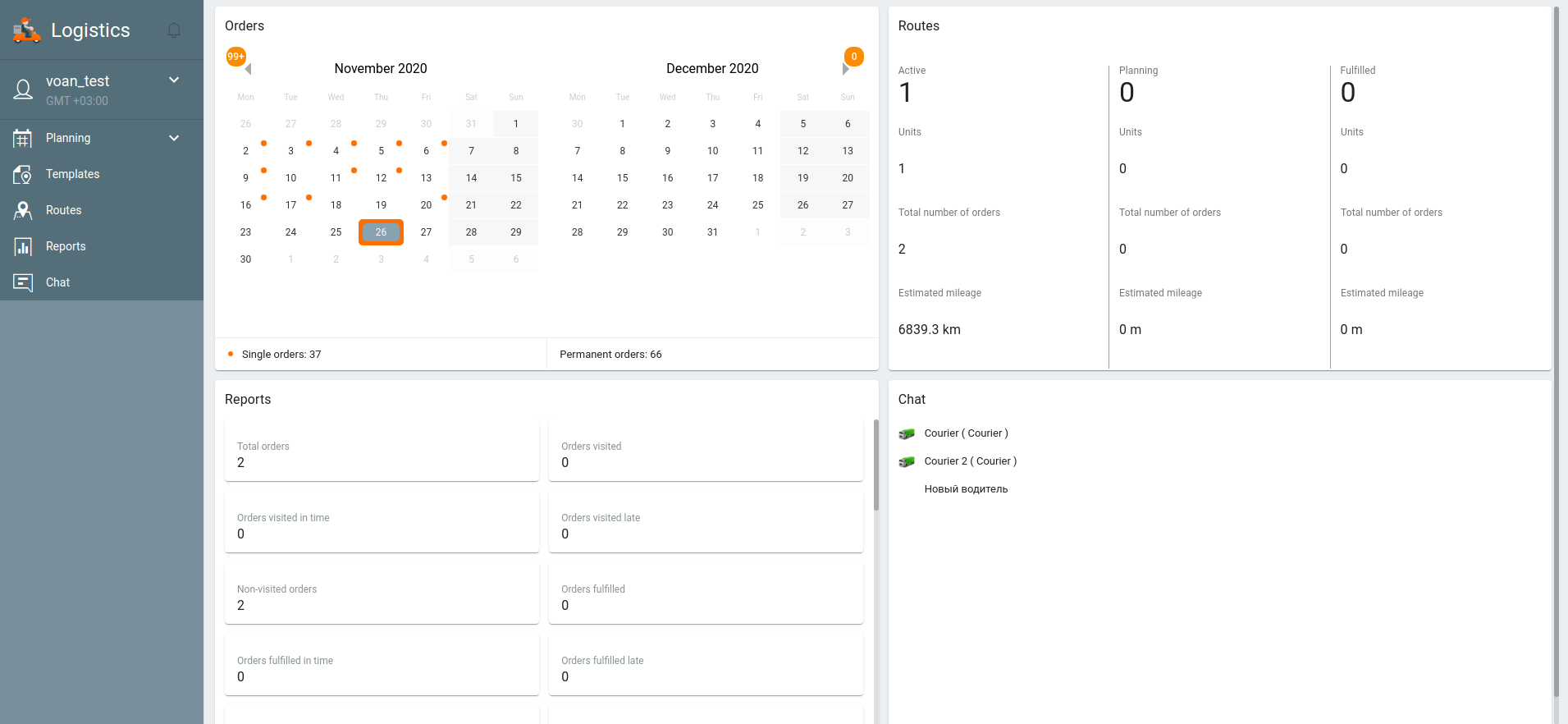Screen dimensions: 1568x724
Task: Open chat with Новый водитель
Action: [966, 489]
